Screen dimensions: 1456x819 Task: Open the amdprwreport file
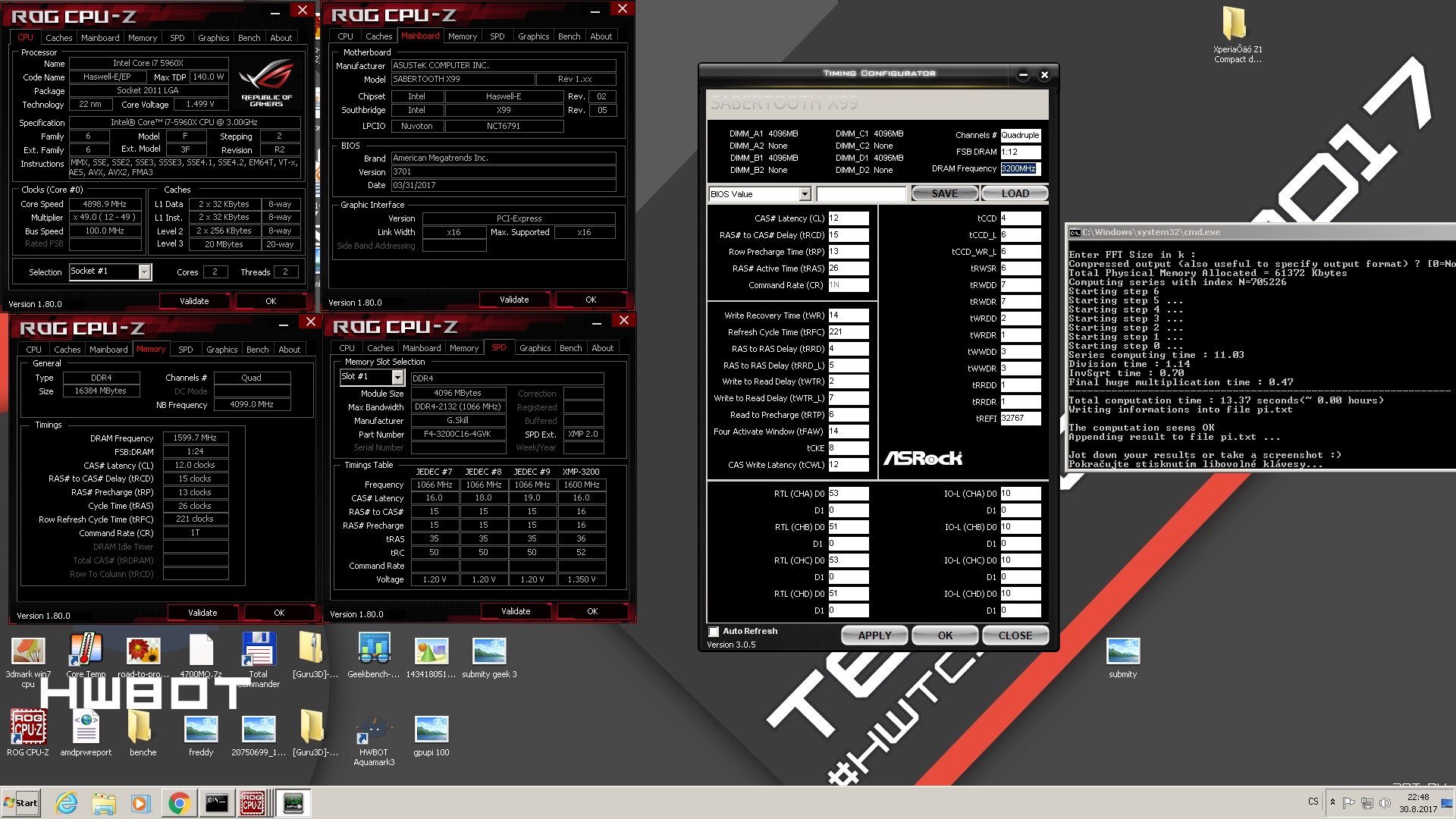click(86, 733)
